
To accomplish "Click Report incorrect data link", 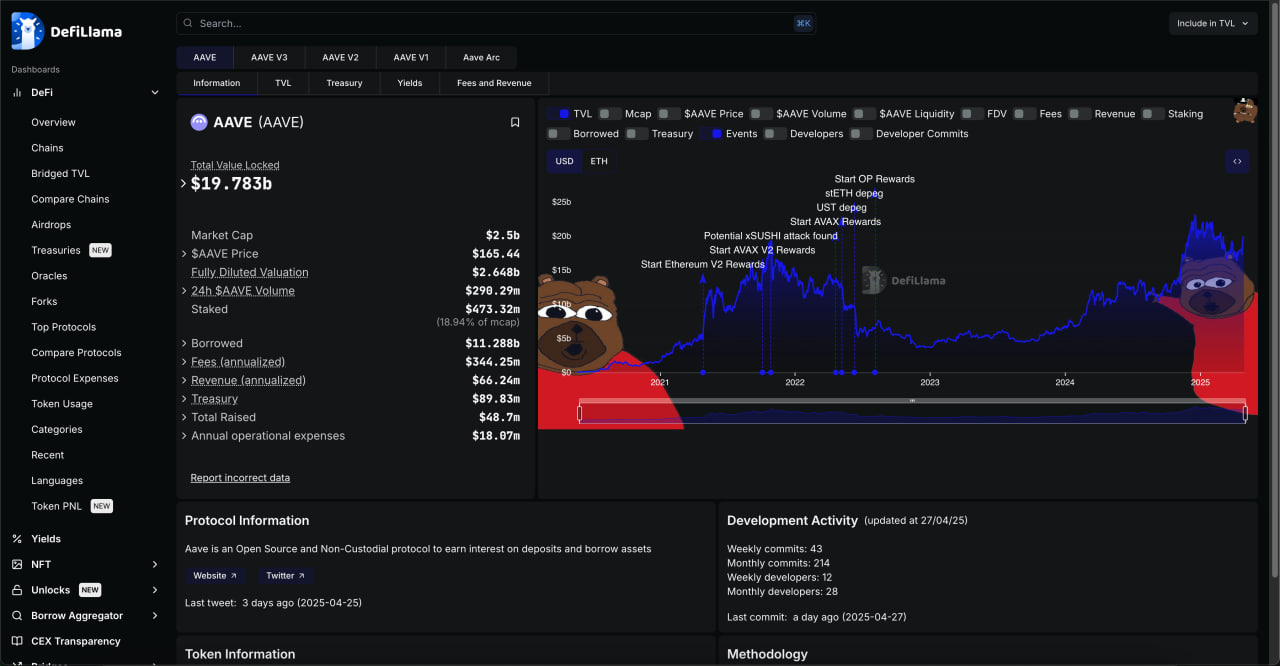I will [x=240, y=478].
